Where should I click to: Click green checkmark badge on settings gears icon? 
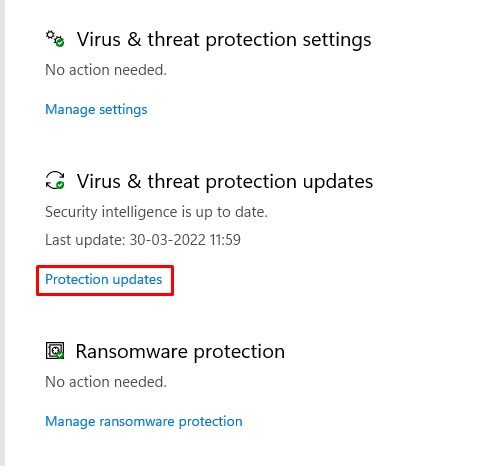tap(60, 42)
